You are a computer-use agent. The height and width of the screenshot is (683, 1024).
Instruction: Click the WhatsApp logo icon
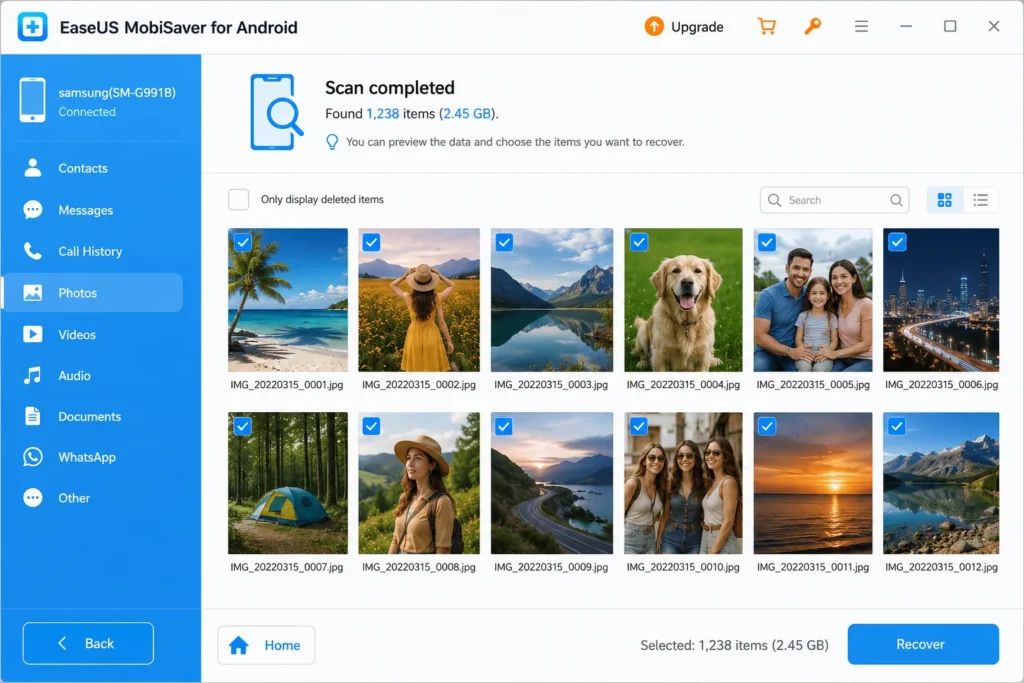click(33, 457)
